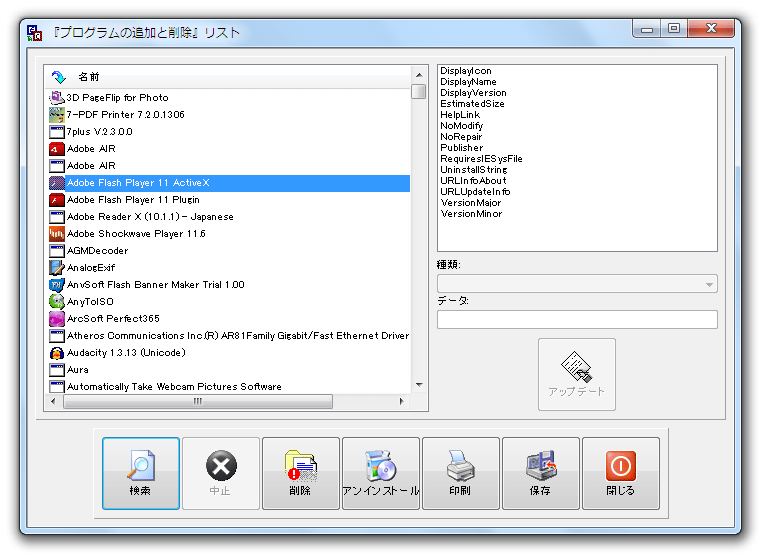This screenshot has height=556, width=765.
Task: Click the 保存 save button
Action: click(541, 473)
